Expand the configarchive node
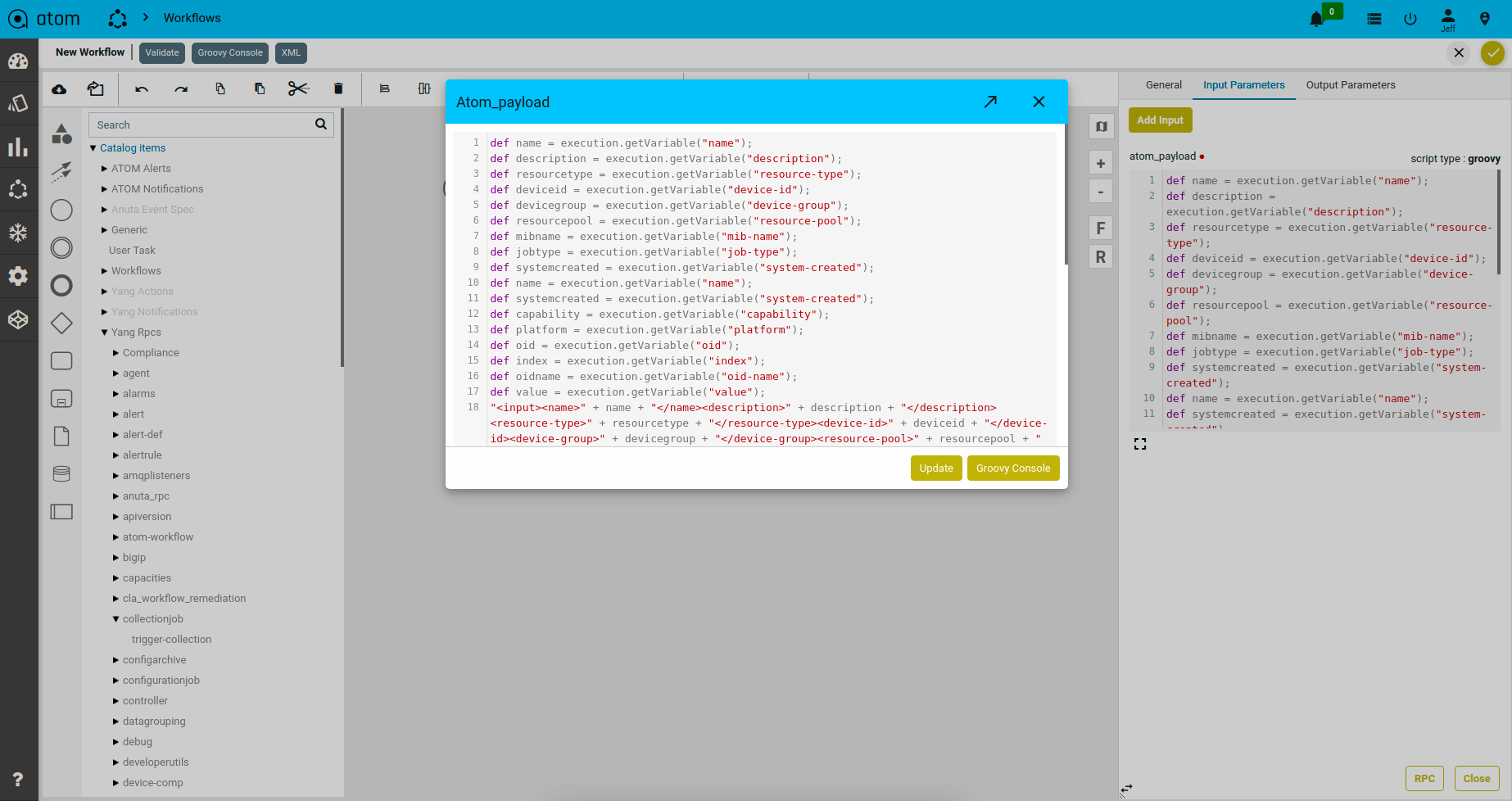 (x=116, y=660)
